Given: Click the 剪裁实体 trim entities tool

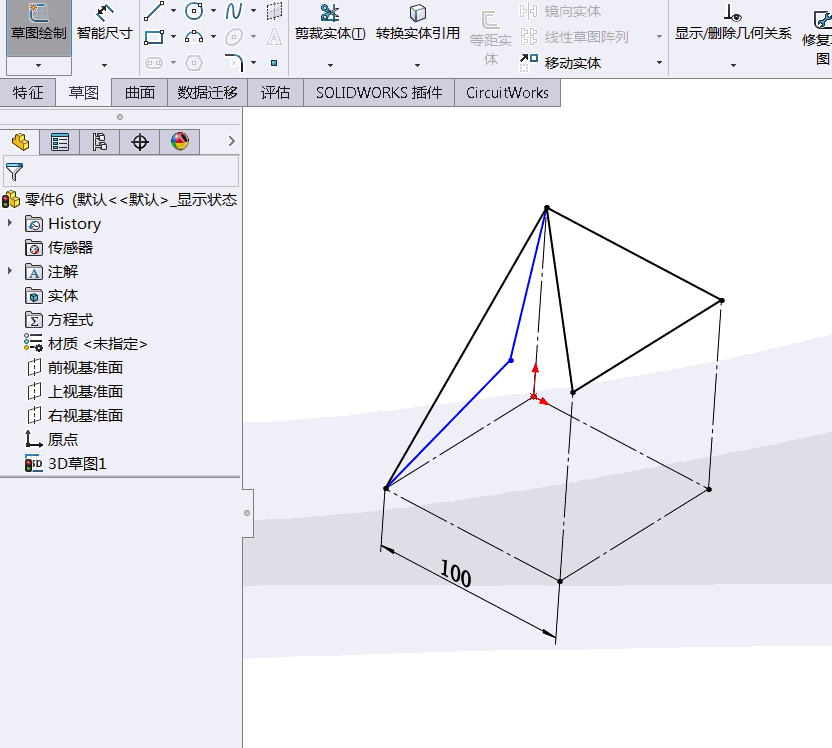Looking at the screenshot, I should [330, 24].
